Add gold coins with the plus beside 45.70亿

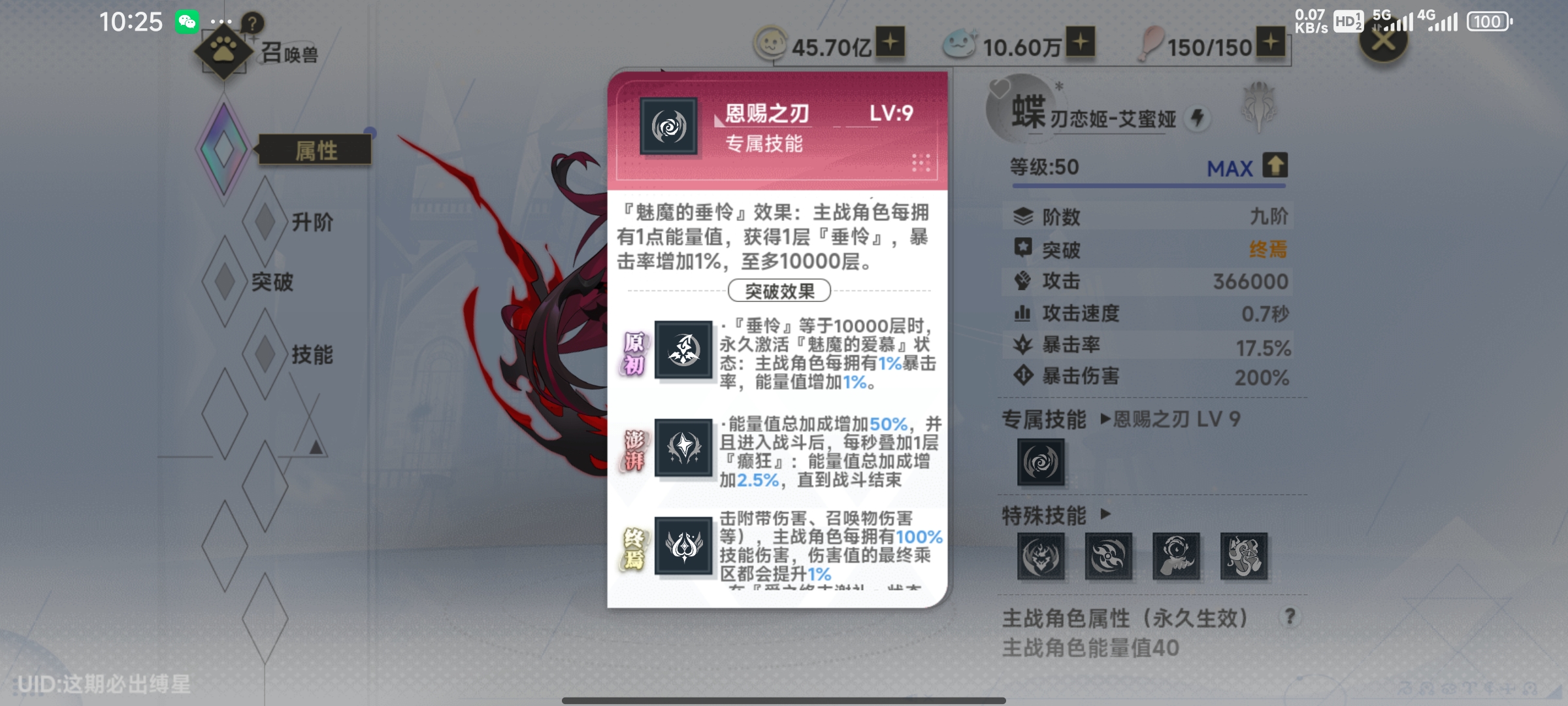click(890, 42)
